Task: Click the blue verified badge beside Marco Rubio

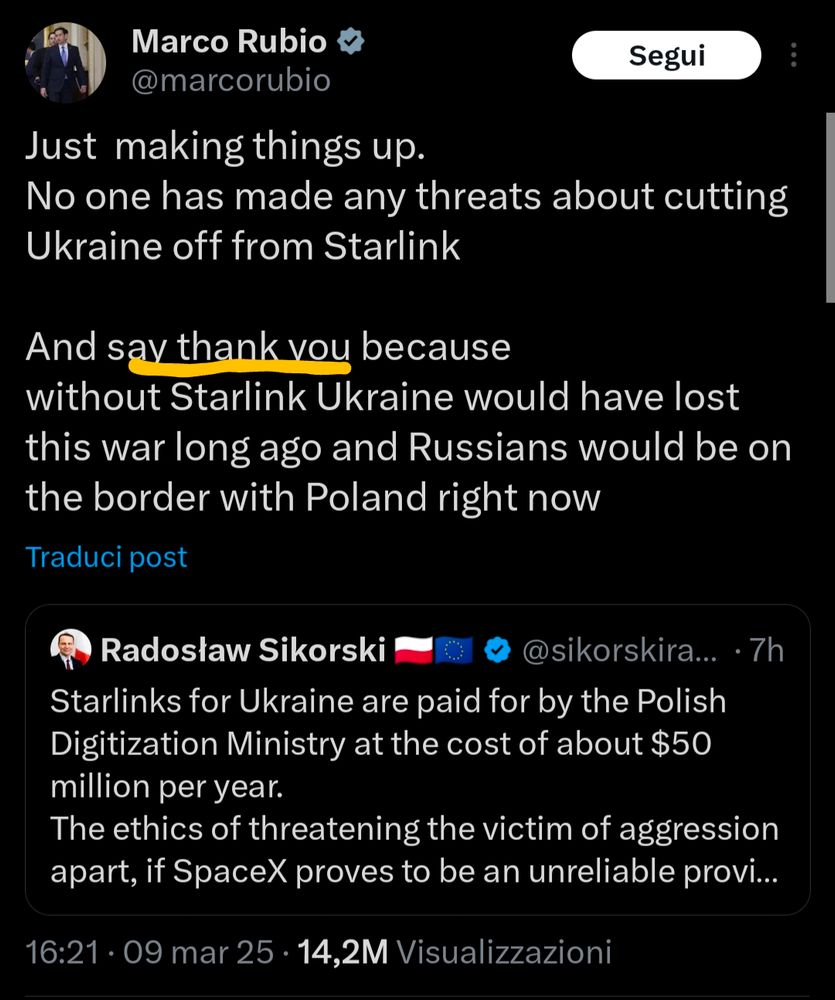Action: coord(351,42)
